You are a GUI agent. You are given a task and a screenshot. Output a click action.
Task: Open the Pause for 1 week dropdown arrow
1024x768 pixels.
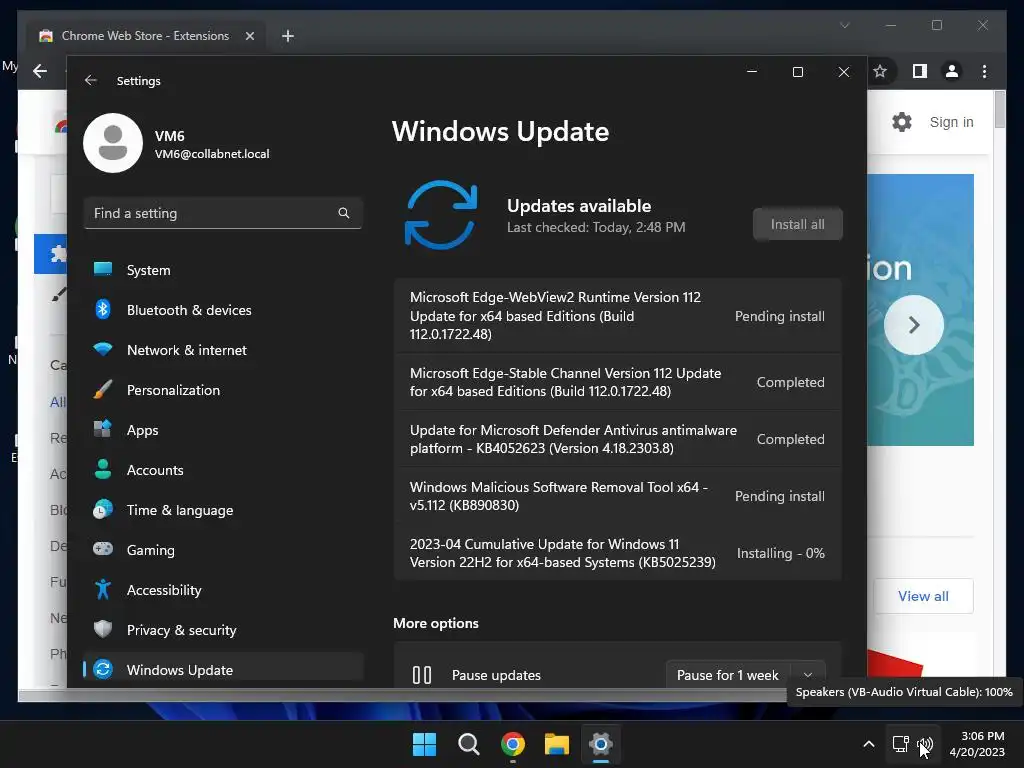pos(808,675)
